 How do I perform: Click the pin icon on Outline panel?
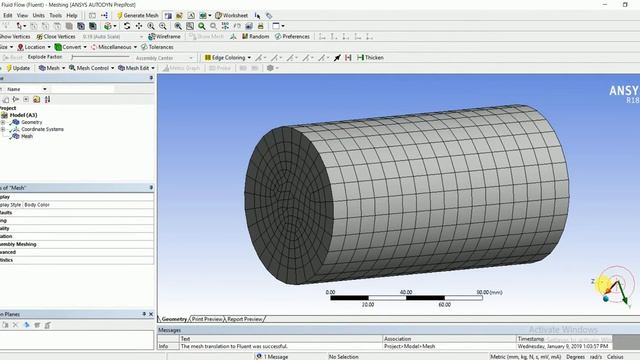click(151, 78)
